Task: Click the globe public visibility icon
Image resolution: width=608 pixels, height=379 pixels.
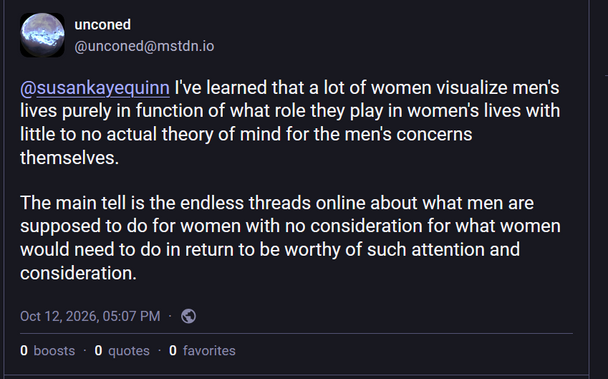Action: click(x=188, y=316)
